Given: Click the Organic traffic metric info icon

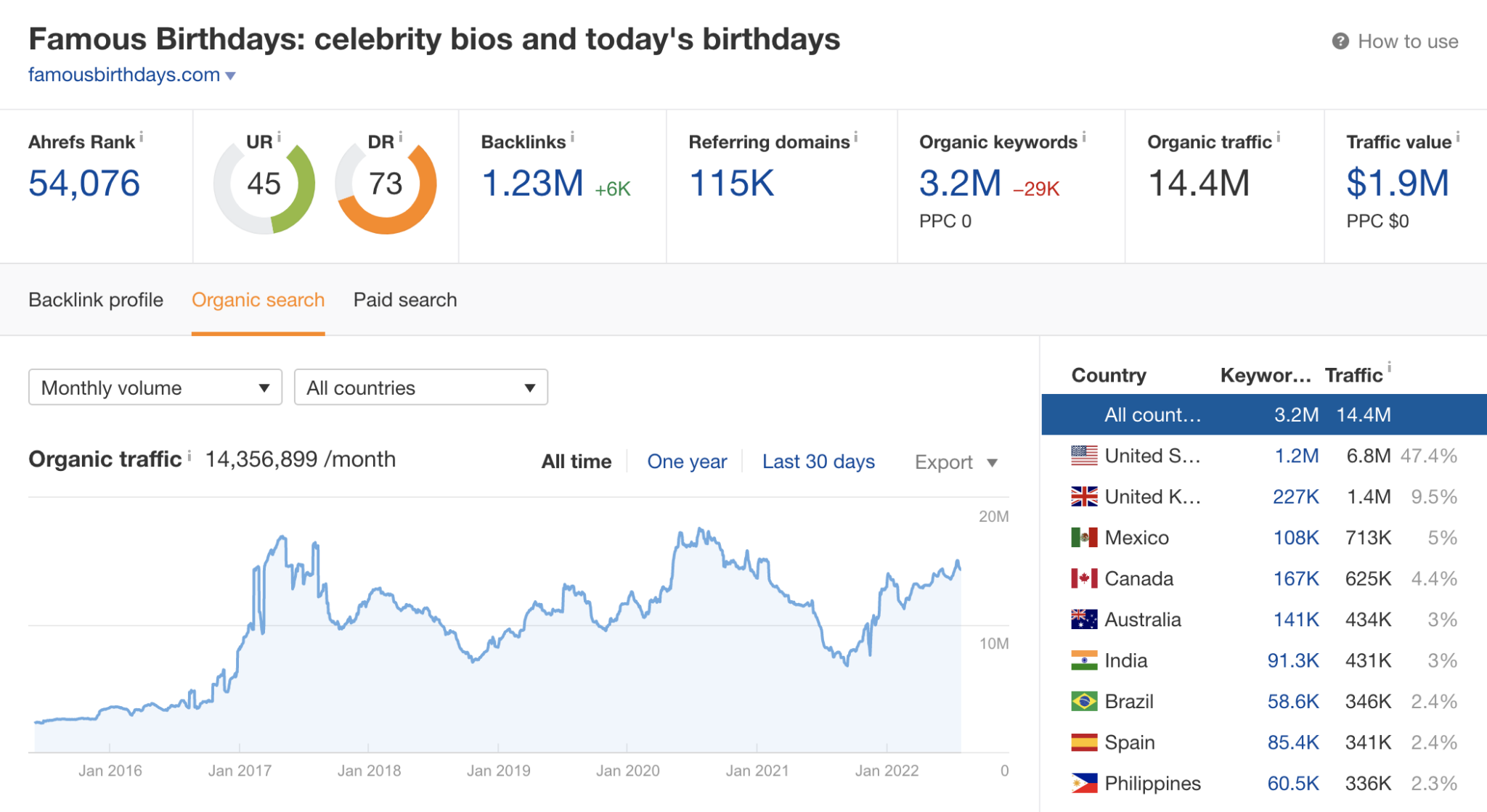Looking at the screenshot, I should click(1279, 136).
